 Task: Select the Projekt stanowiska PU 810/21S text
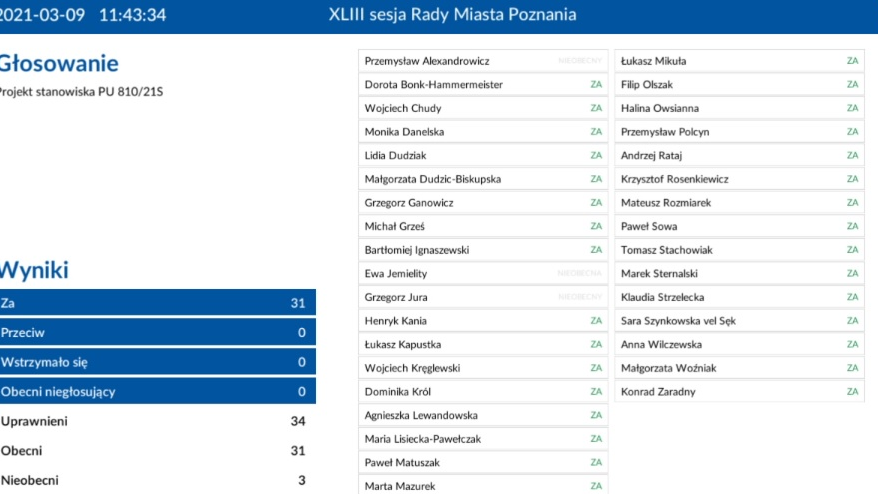tap(80, 92)
